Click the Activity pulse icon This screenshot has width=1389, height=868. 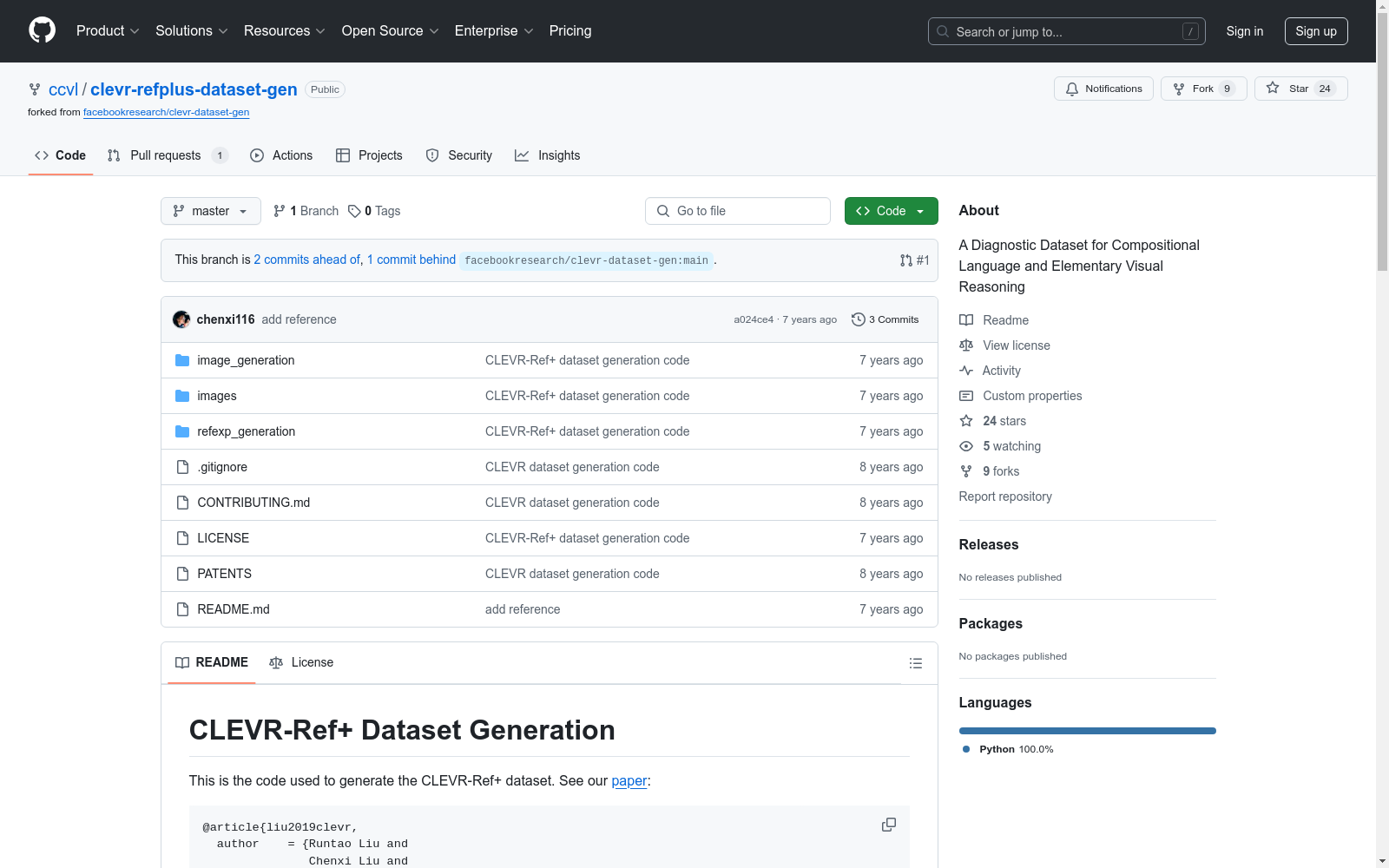point(966,371)
